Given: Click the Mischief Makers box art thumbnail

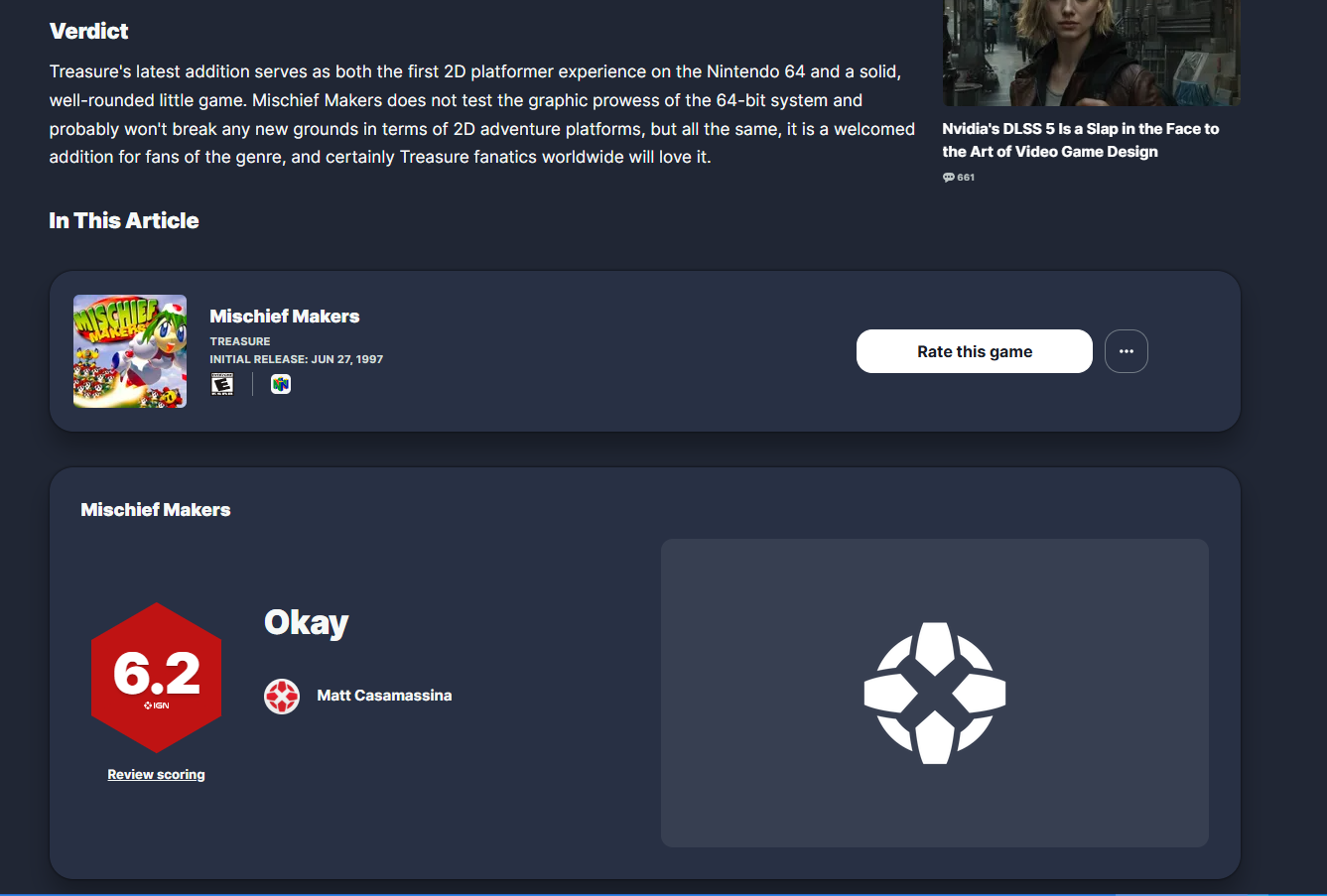Looking at the screenshot, I should [130, 351].
